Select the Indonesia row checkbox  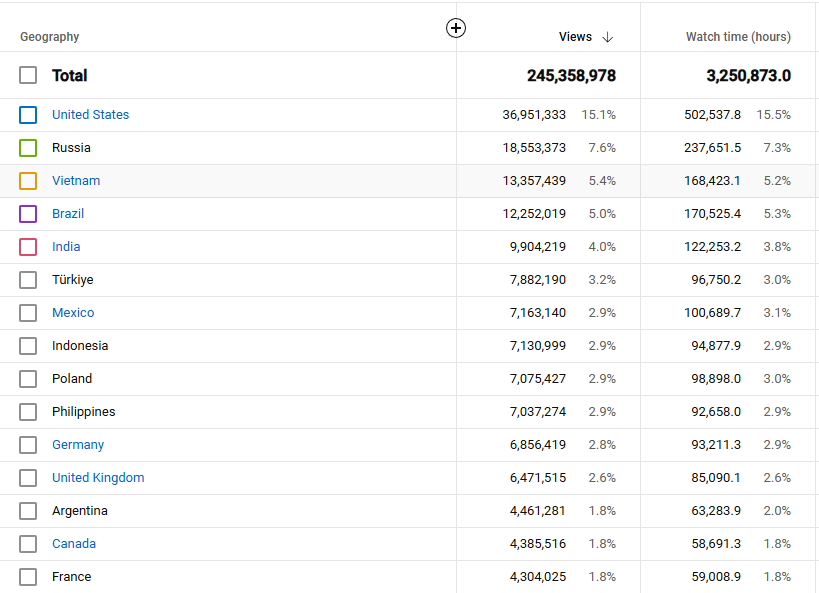[28, 346]
